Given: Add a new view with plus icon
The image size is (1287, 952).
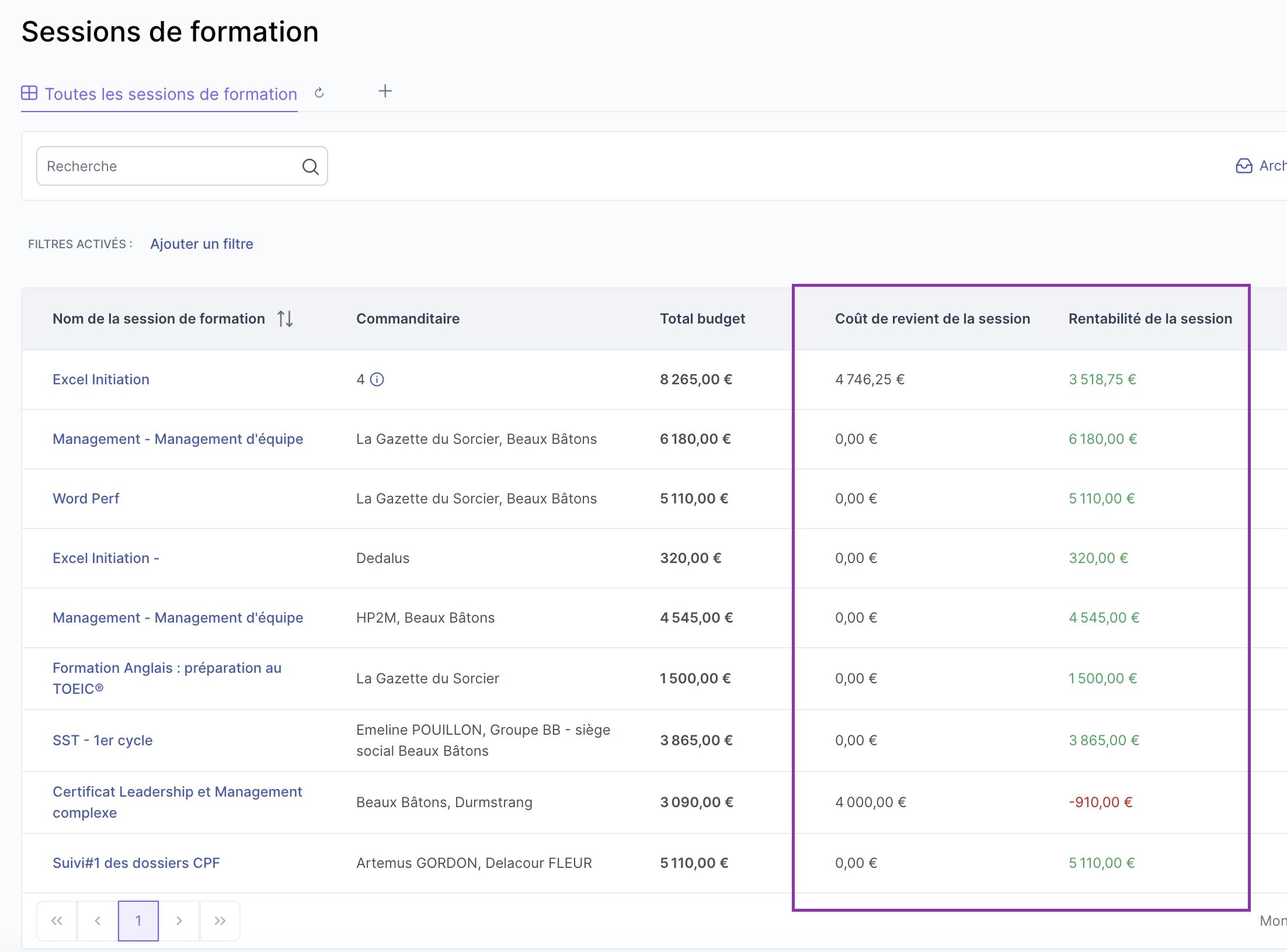Looking at the screenshot, I should point(385,91).
